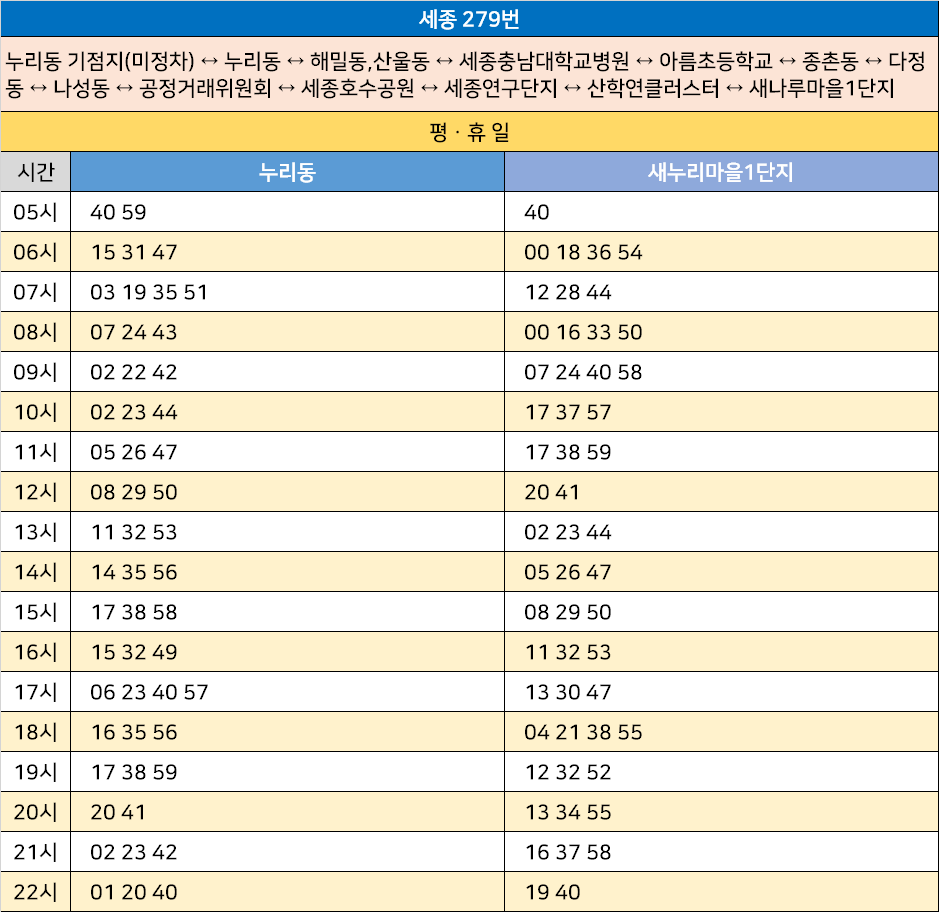
Task: Click the '07시' row label
Action: (x=35, y=292)
